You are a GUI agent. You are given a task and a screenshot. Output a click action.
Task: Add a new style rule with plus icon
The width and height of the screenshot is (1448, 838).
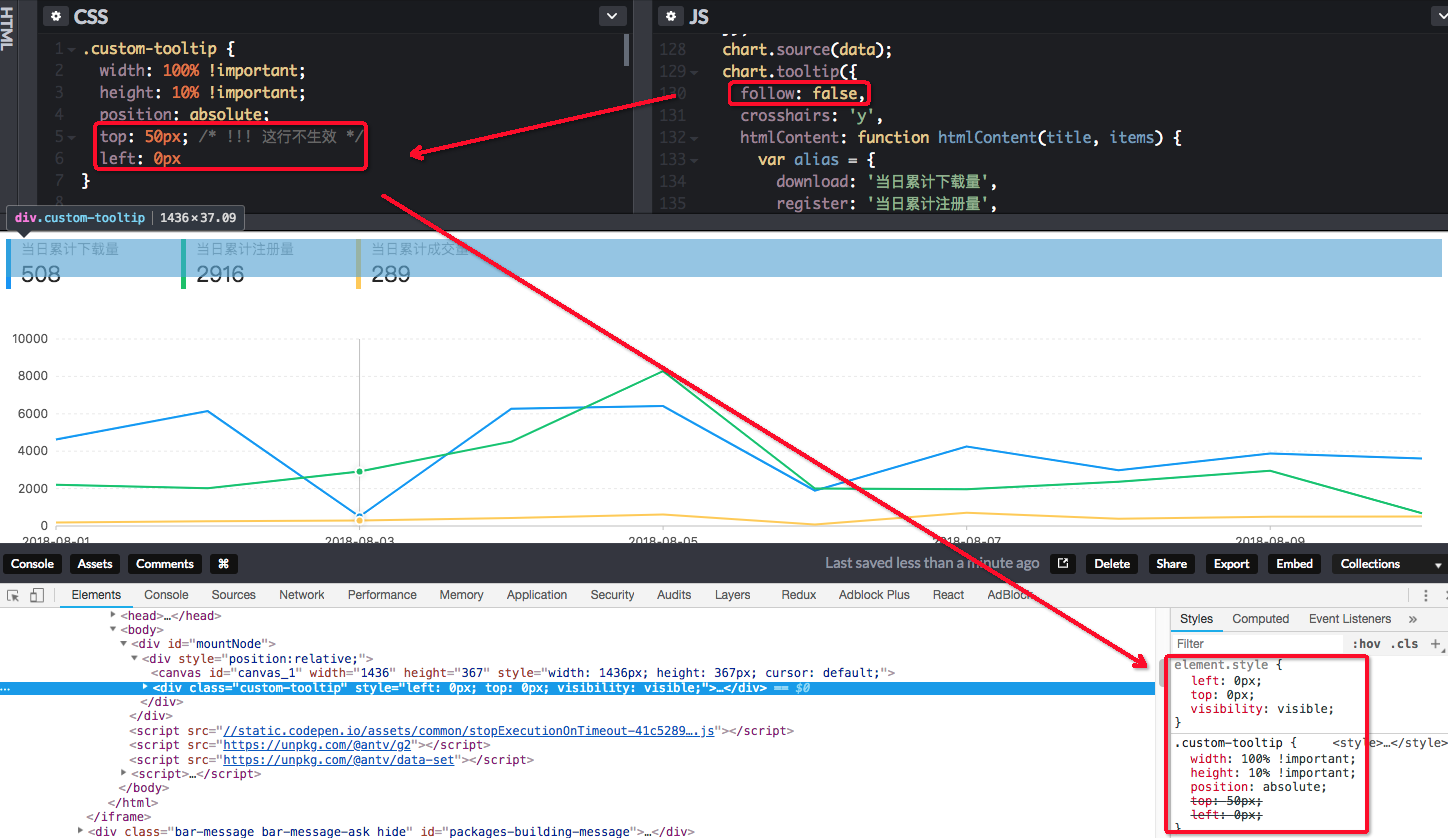coord(1437,643)
